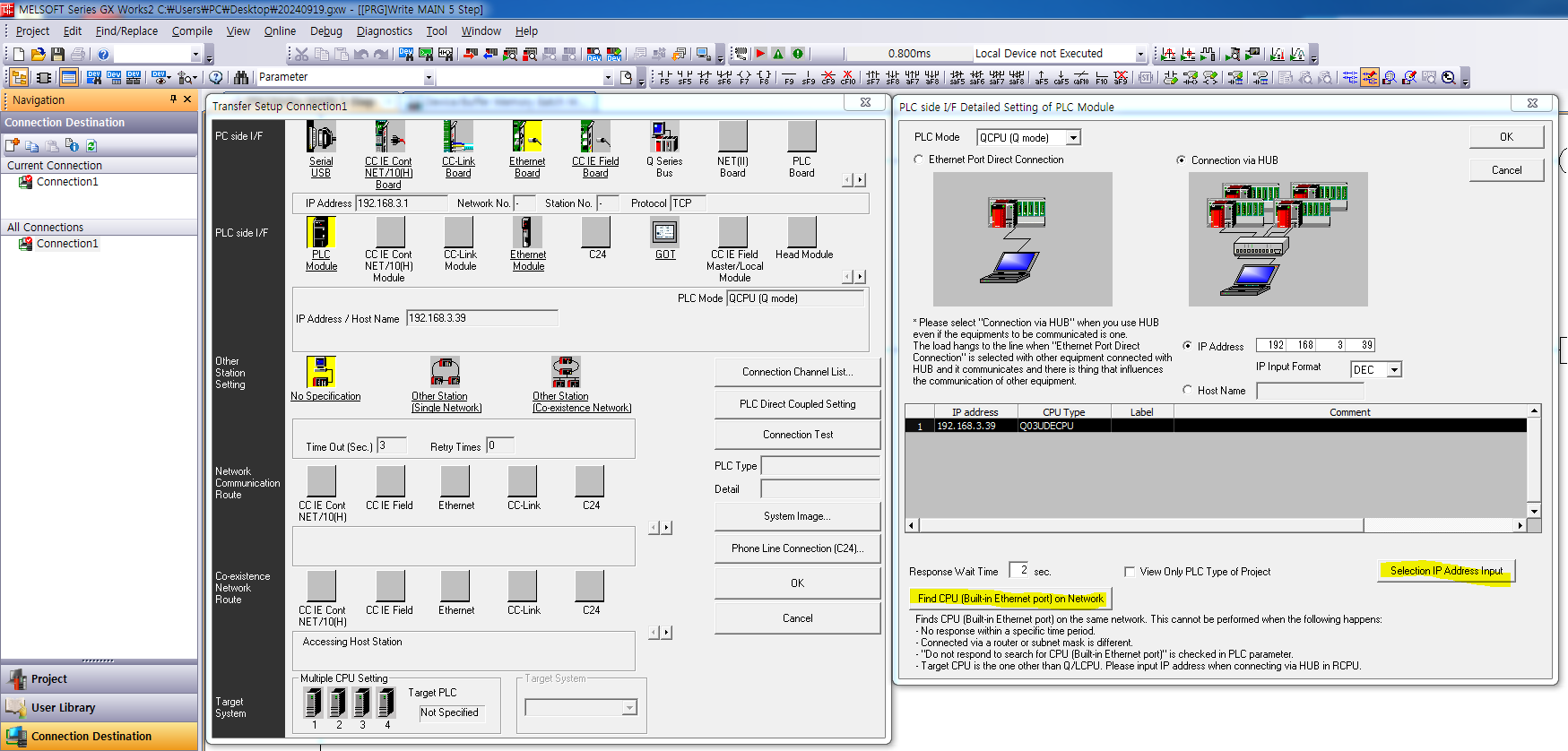Select the 192.168.3.39 row in the CPU list
Image resolution: width=1568 pixels, height=751 pixels.
click(x=1216, y=426)
